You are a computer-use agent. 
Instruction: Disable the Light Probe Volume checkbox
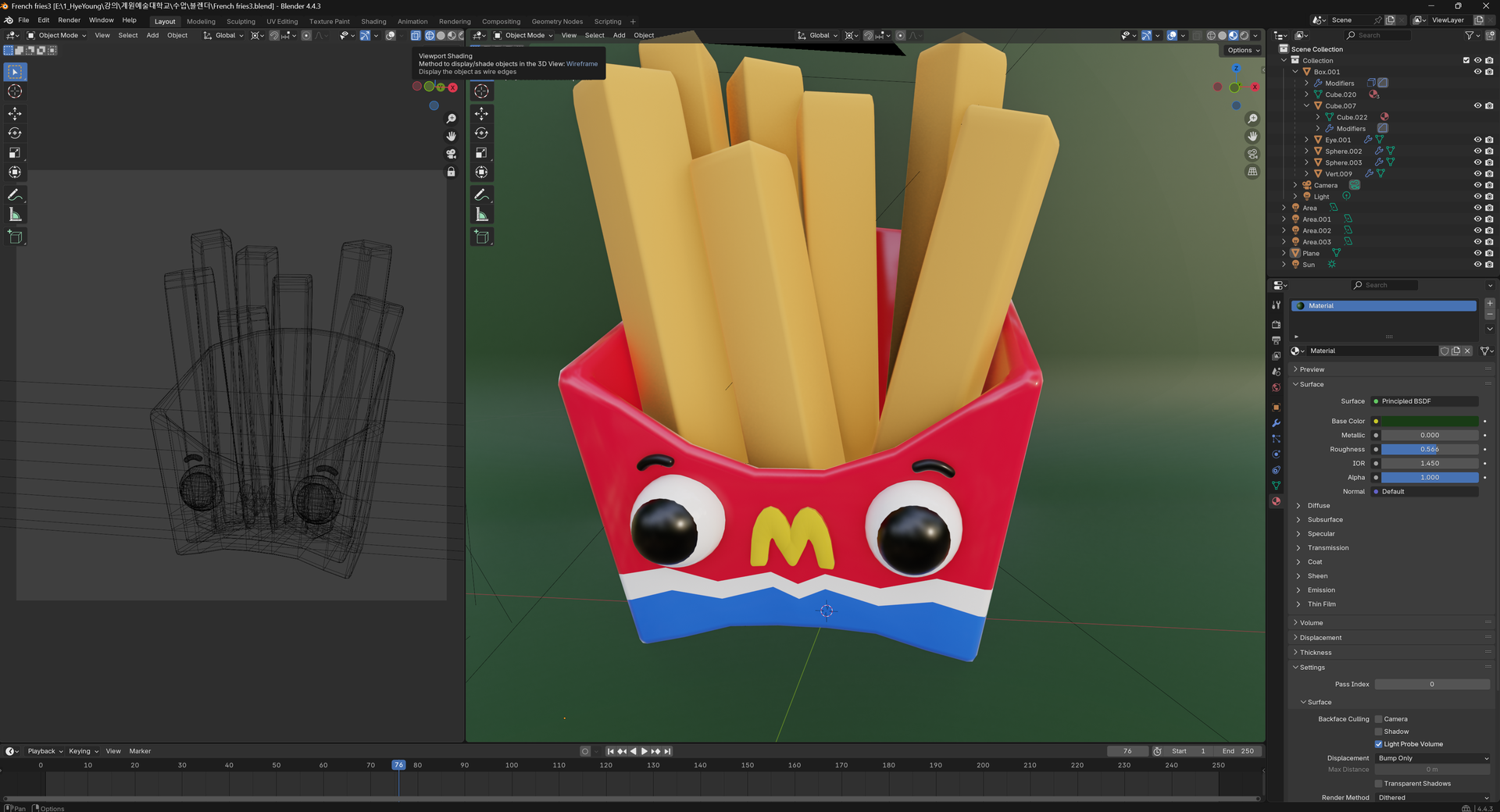pyautogui.click(x=1379, y=744)
